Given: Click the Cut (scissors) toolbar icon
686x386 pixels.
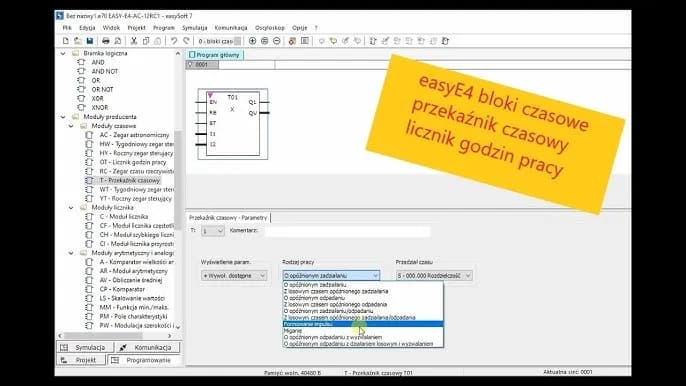Looking at the screenshot, I should coord(134,41).
